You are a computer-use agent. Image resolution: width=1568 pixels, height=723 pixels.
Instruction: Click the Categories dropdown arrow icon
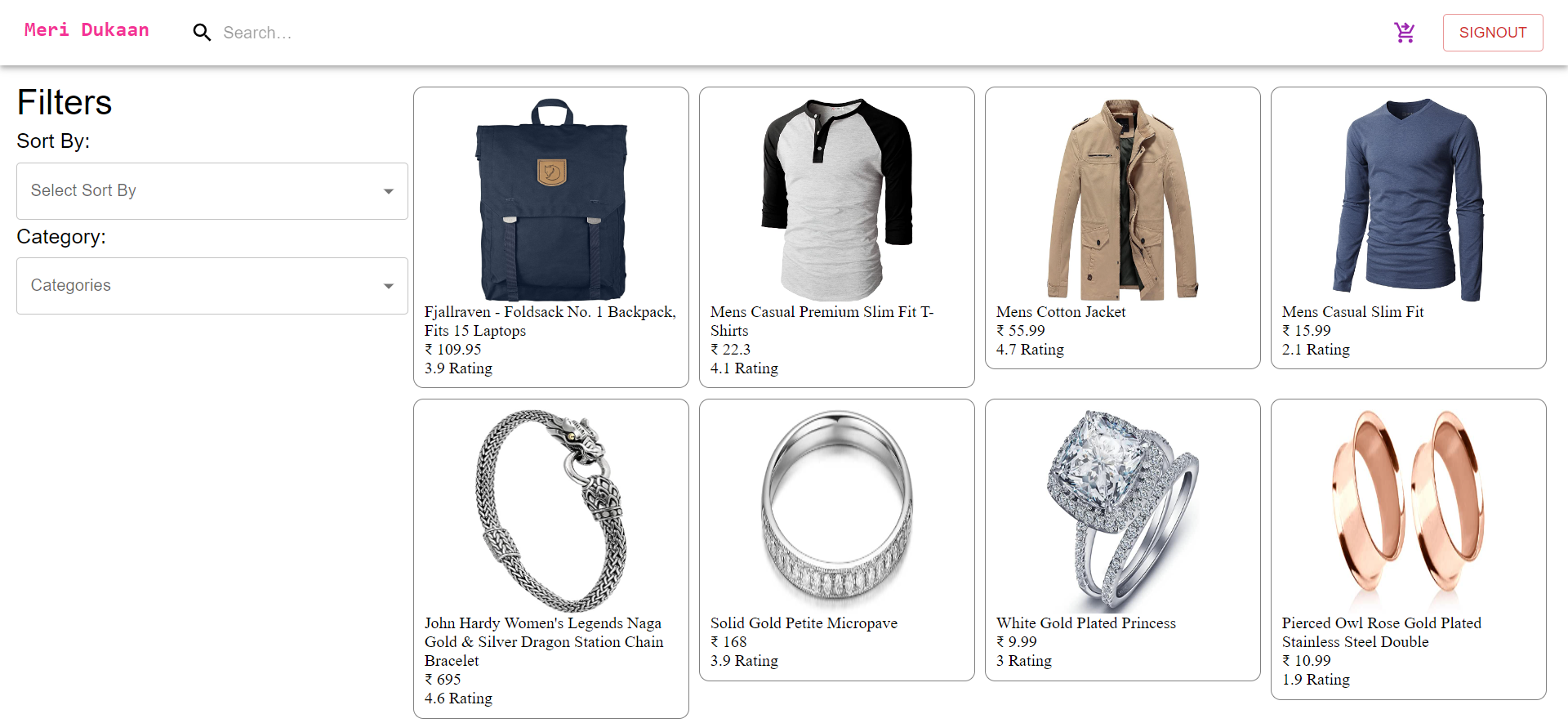[x=389, y=286]
